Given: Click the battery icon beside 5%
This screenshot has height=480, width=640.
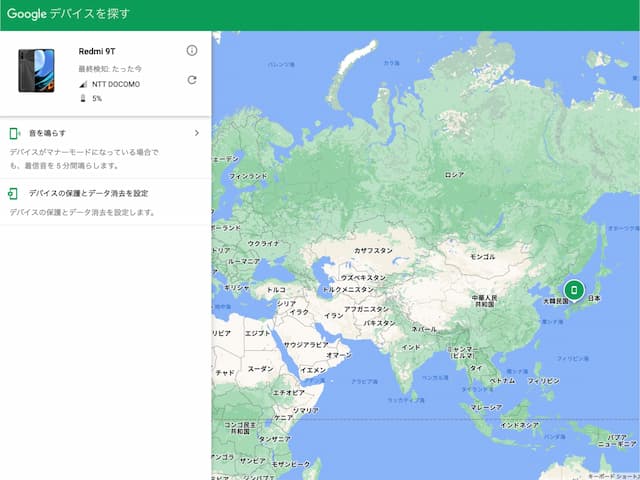Looking at the screenshot, I should (83, 98).
